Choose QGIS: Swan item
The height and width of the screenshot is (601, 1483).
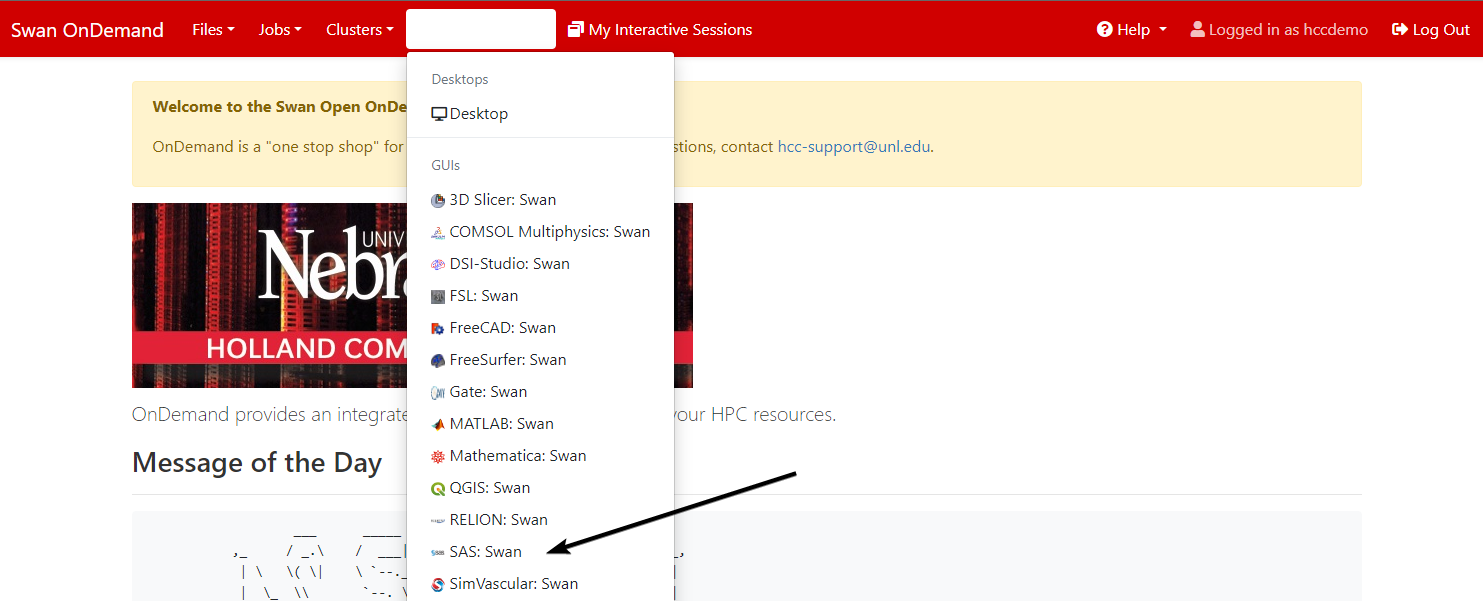click(x=540, y=488)
